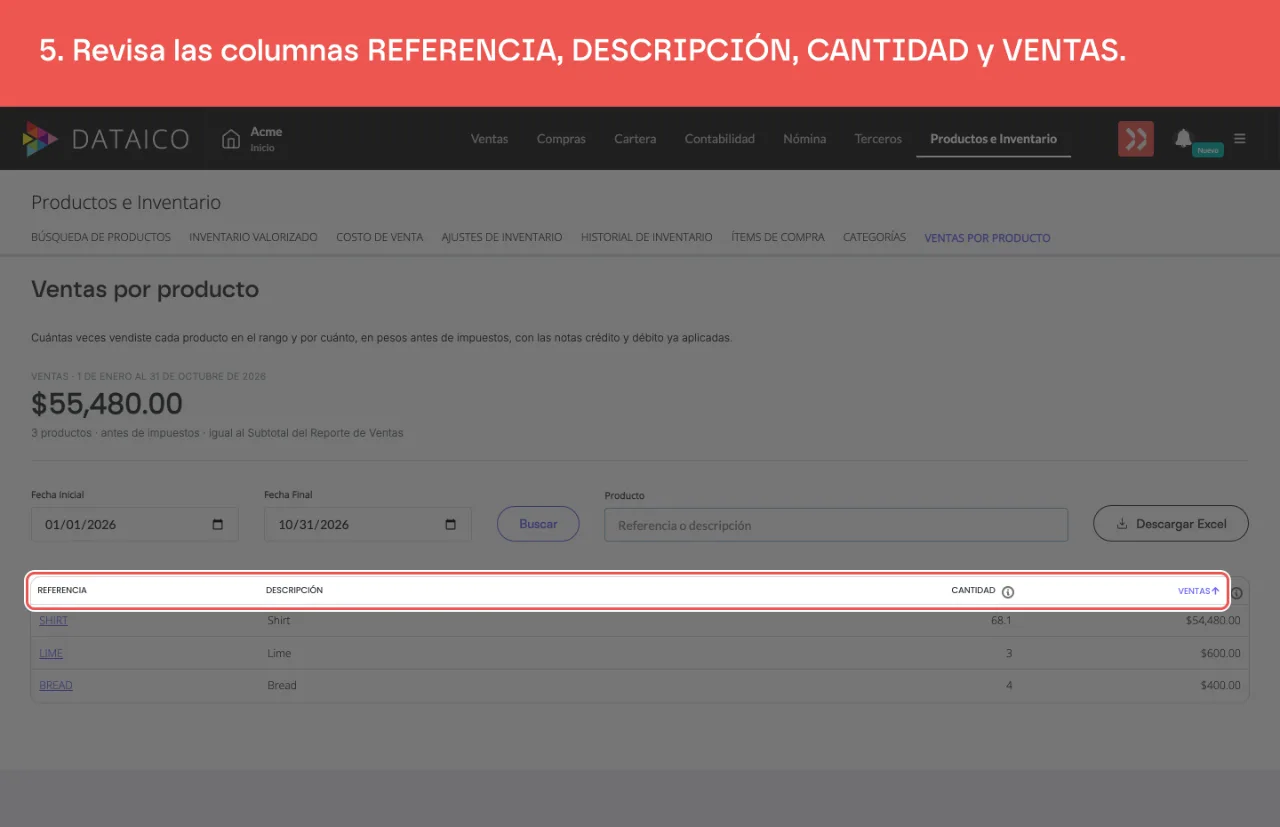This screenshot has width=1280, height=827.
Task: Click the REFERENCIA column header
Action: pyautogui.click(x=62, y=590)
